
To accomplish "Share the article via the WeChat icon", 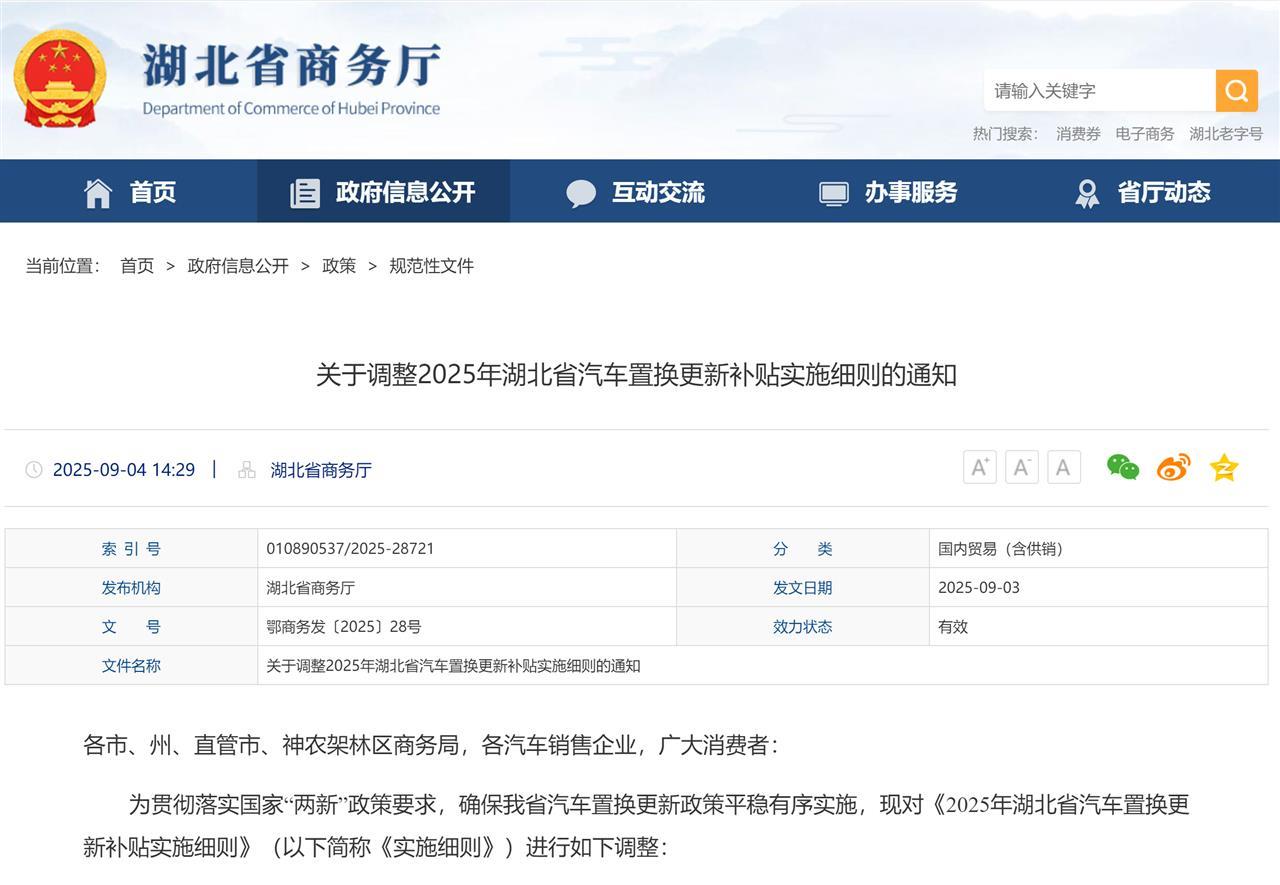I will click(x=1122, y=466).
